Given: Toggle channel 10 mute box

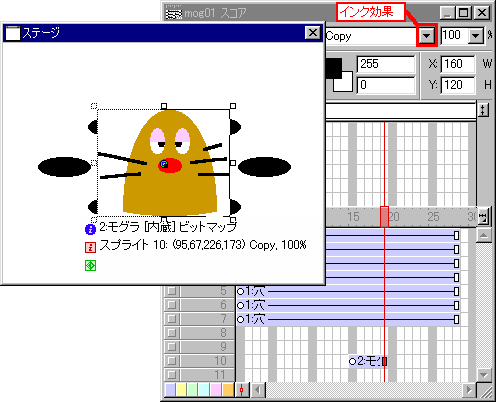Looking at the screenshot, I should (x=172, y=361).
